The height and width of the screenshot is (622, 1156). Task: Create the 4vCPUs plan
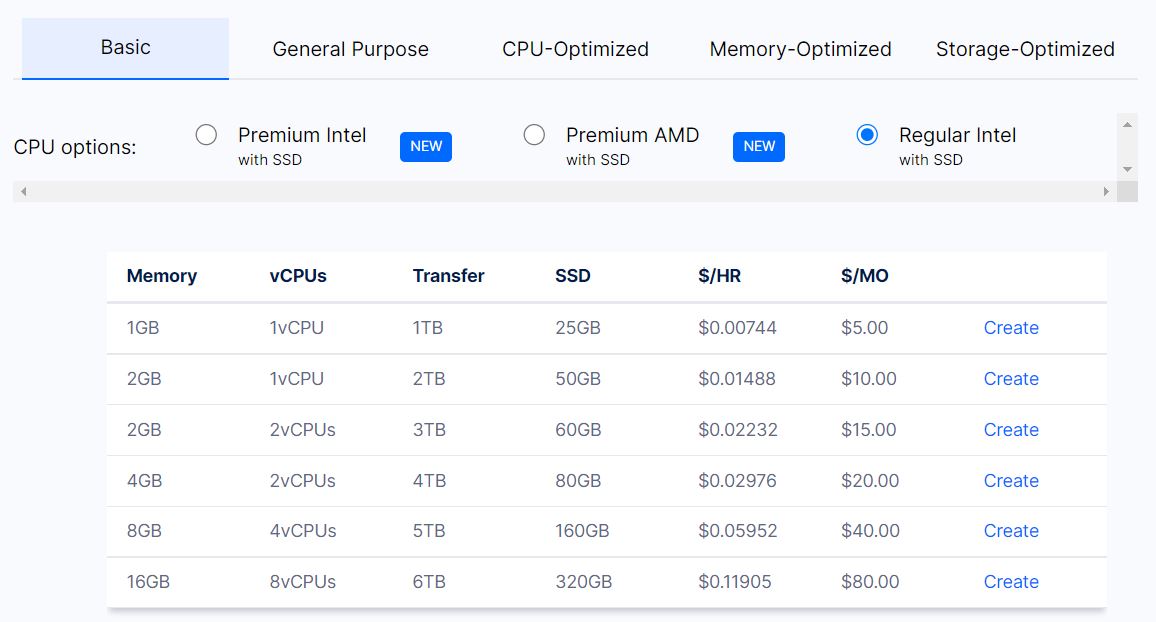click(x=1011, y=530)
